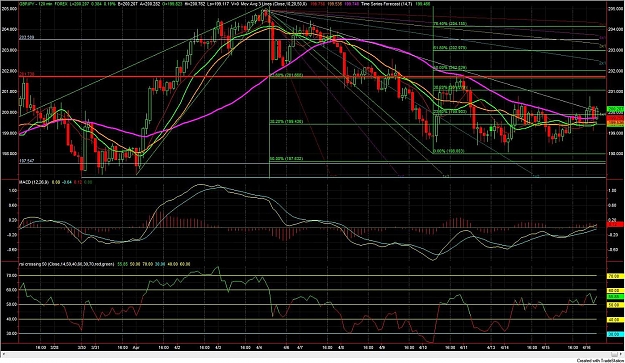This screenshot has width=625, height=363.
Task: Click the 4/2 date label on time axis
Action: click(x=177, y=348)
